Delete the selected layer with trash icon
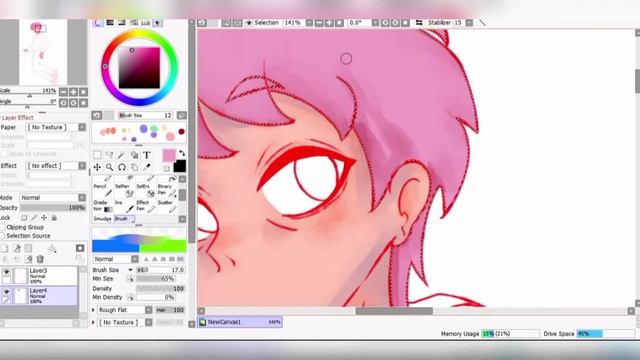640x360 pixels. [x=40, y=259]
